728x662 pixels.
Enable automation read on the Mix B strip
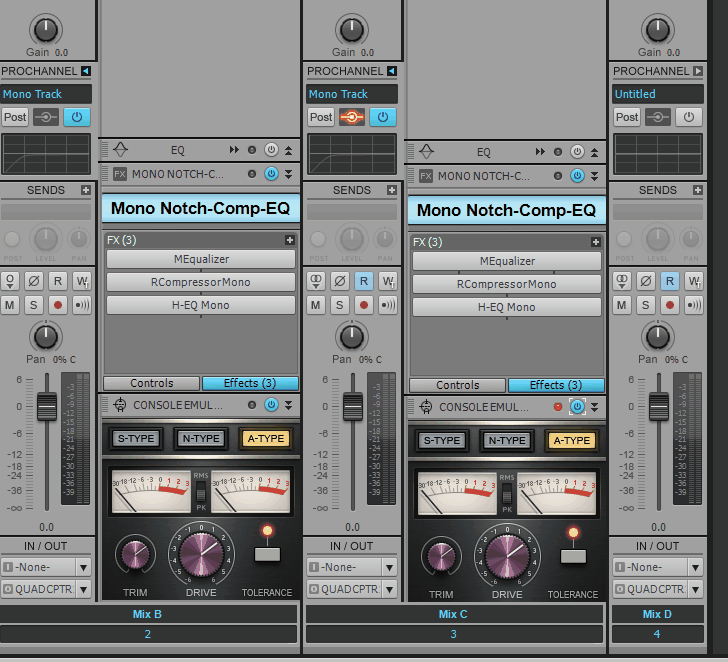point(58,282)
